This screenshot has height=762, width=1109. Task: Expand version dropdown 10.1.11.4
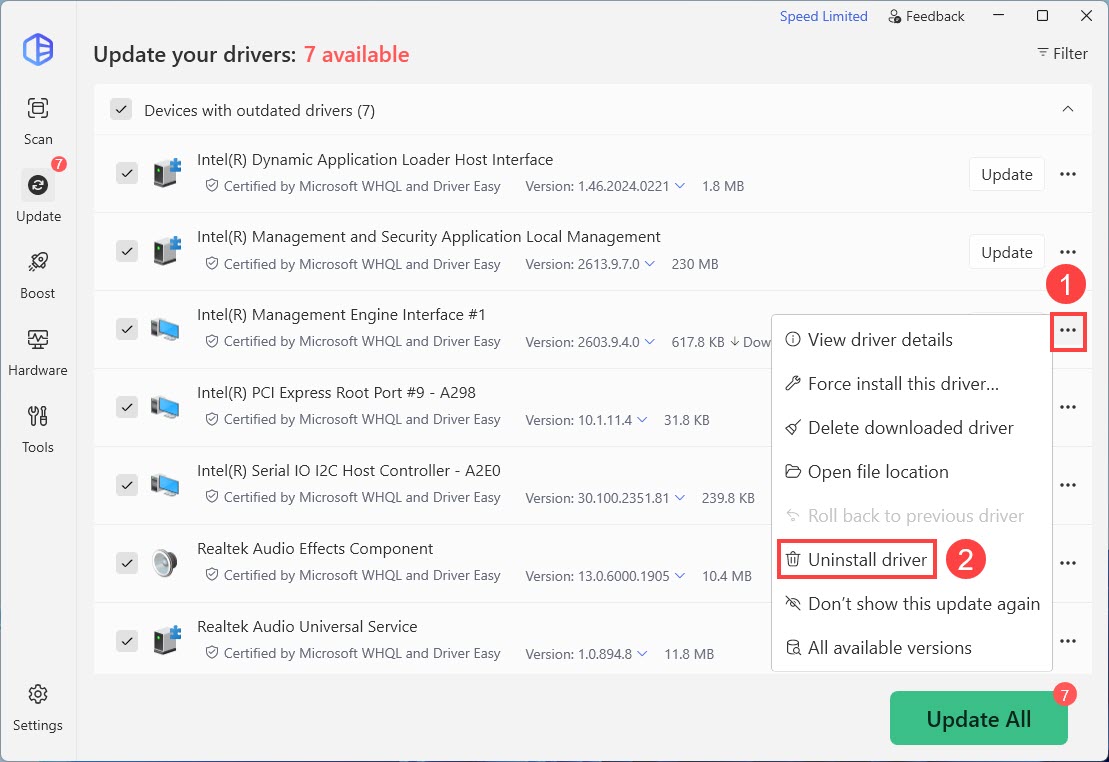pyautogui.click(x=641, y=420)
